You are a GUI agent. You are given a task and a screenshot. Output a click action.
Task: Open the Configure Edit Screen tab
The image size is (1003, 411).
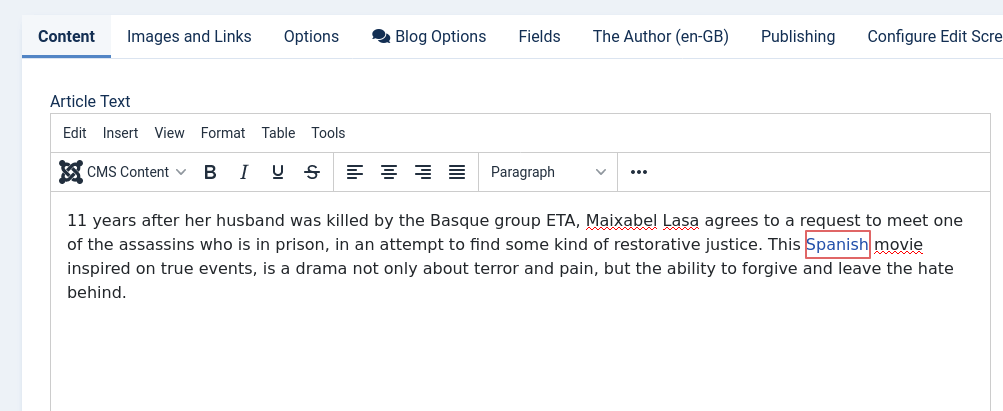[x=935, y=36]
